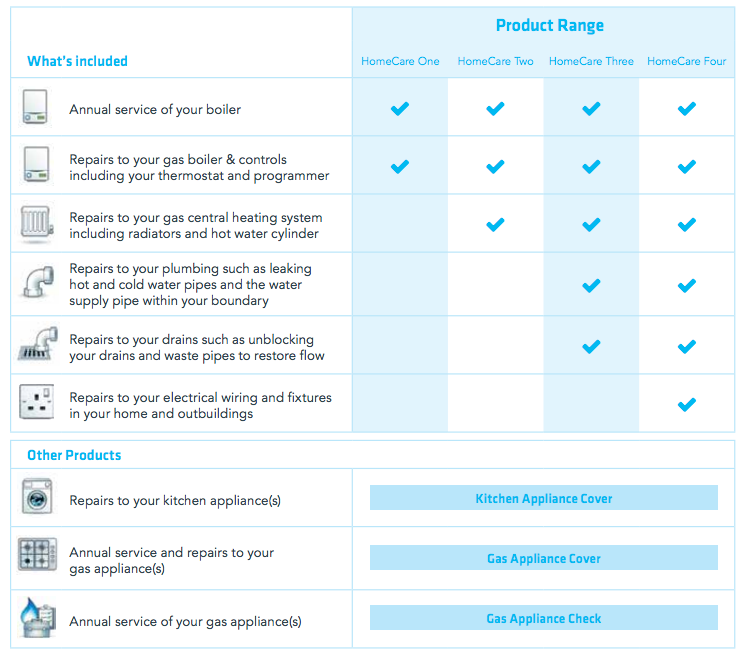Click the pipe elbow plumbing icon
744x658 pixels.
(x=36, y=283)
